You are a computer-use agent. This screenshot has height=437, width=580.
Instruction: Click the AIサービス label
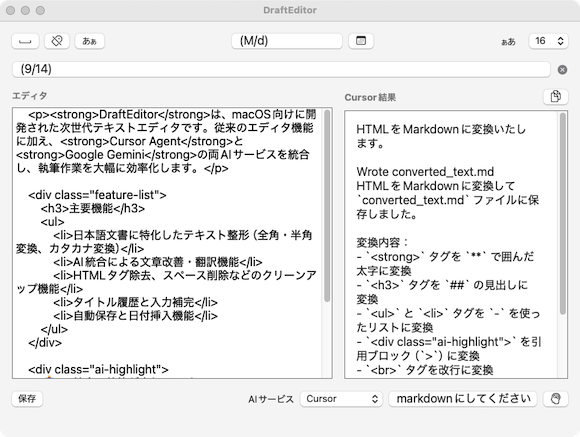271,399
